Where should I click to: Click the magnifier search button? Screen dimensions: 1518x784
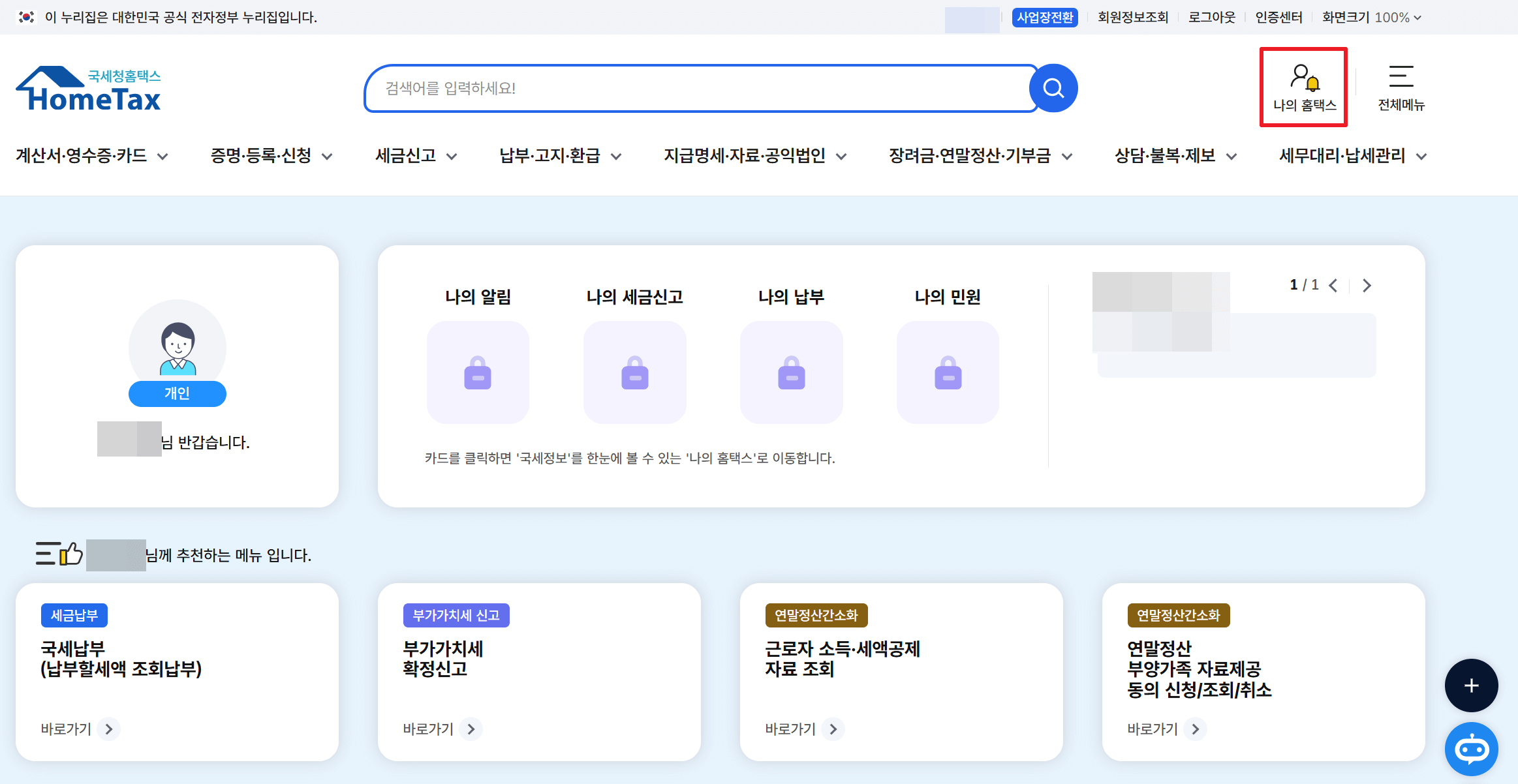[x=1053, y=88]
